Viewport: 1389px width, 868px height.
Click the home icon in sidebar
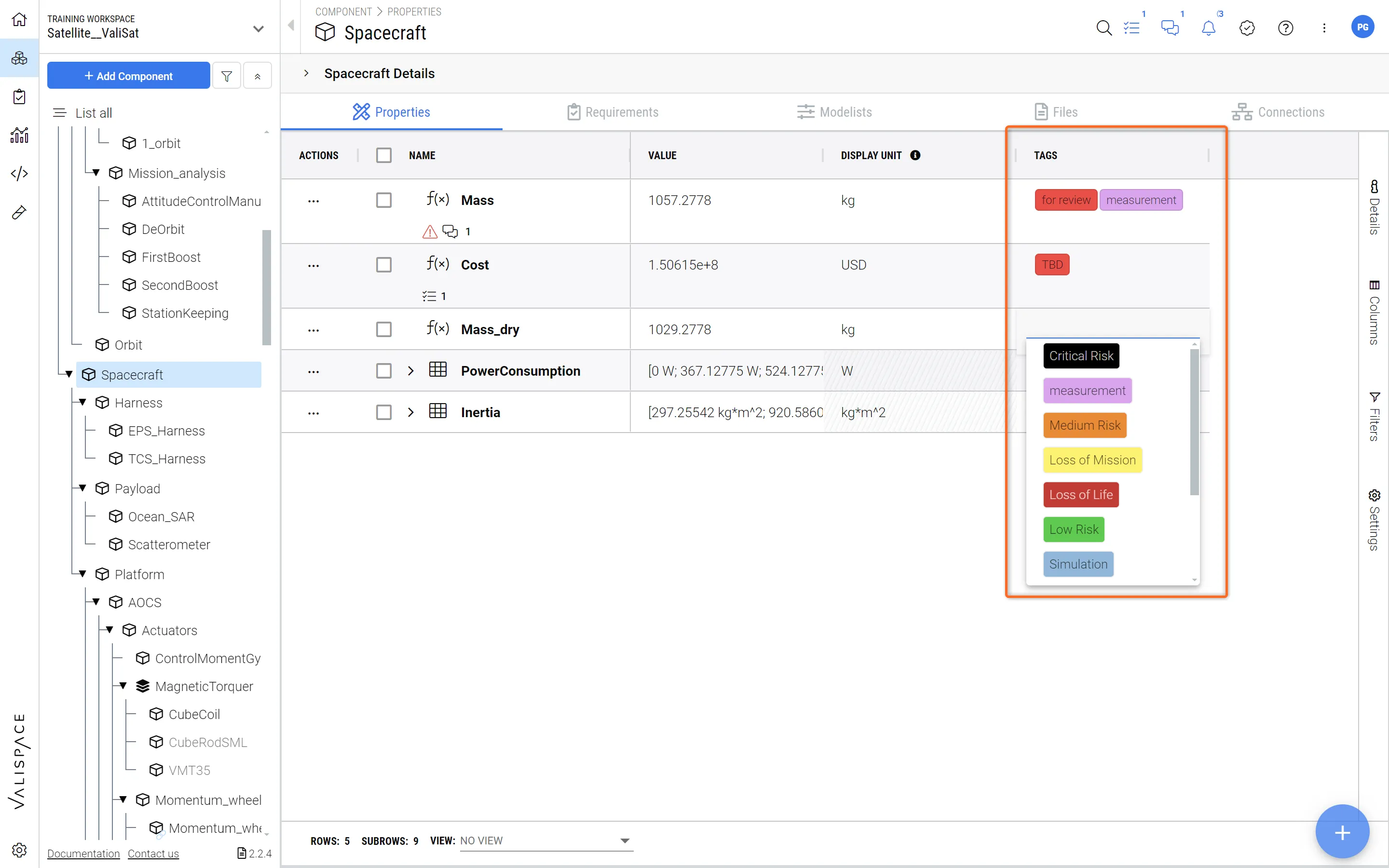(x=19, y=19)
